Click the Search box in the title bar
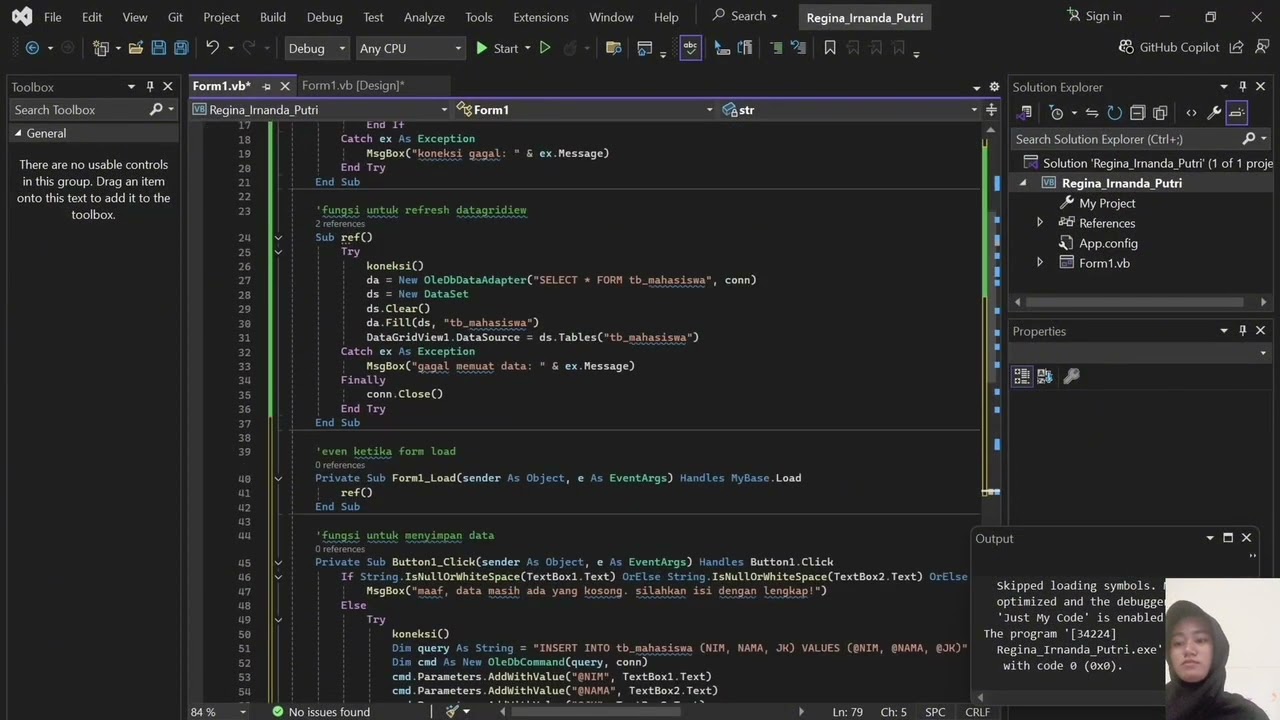 (745, 16)
